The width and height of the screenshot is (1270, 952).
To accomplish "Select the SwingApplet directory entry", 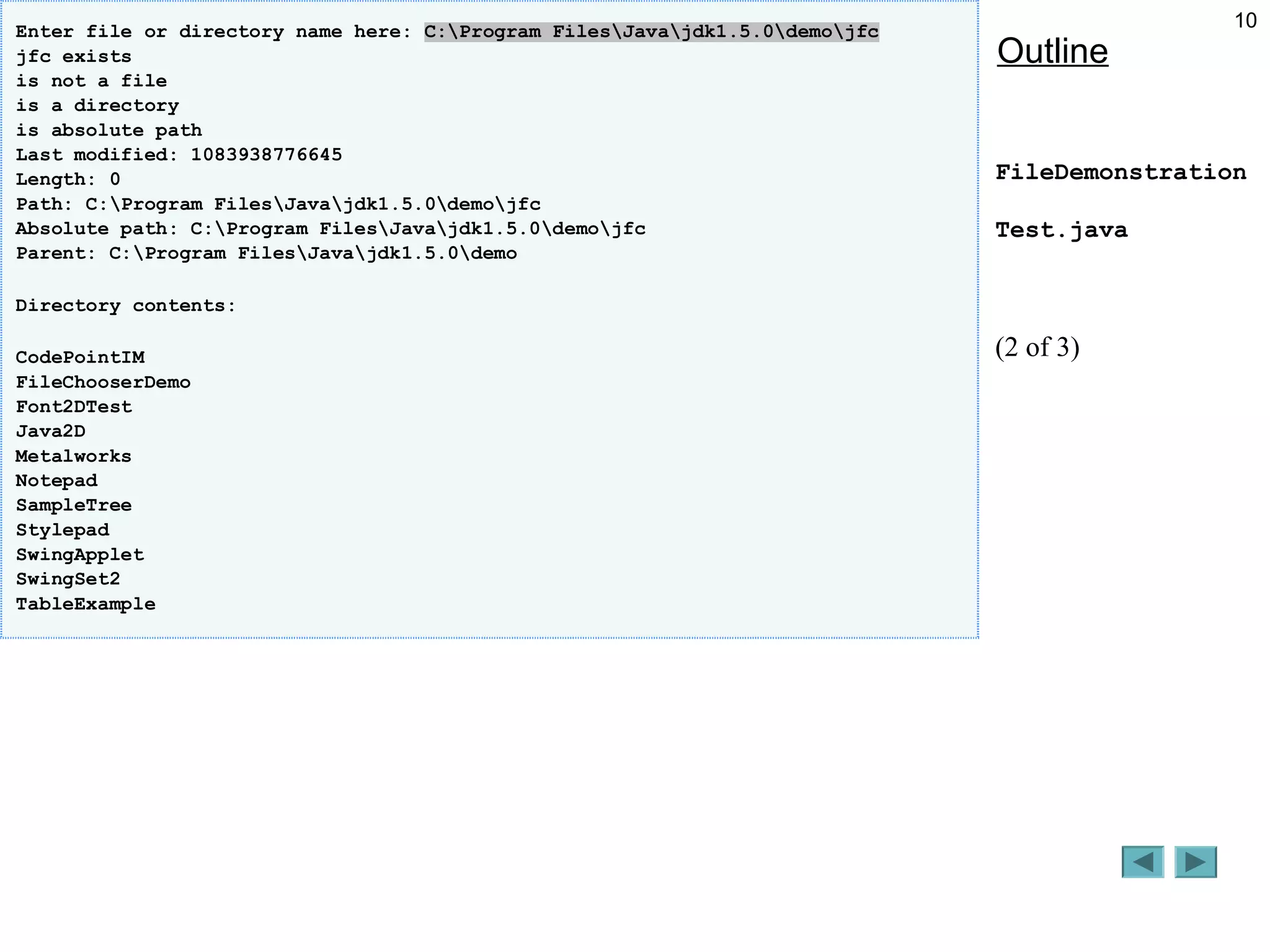I will (80, 555).
